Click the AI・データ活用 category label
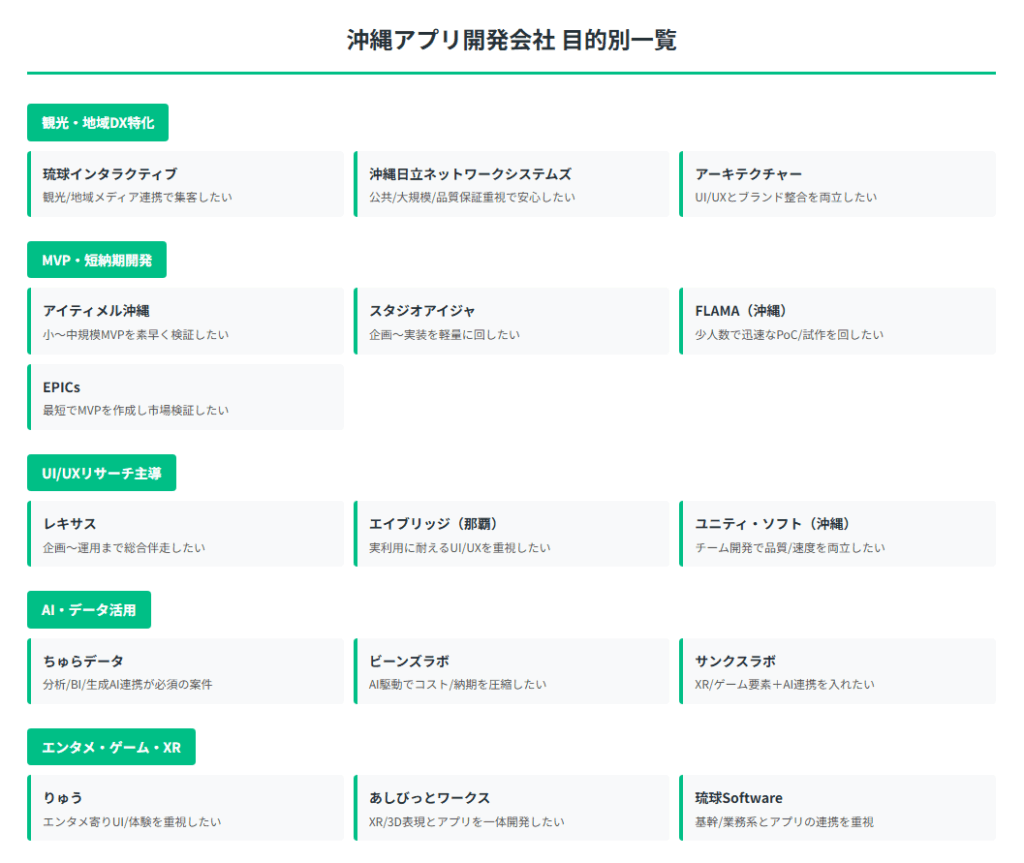Viewport: 1024px width, 863px height. (89, 610)
